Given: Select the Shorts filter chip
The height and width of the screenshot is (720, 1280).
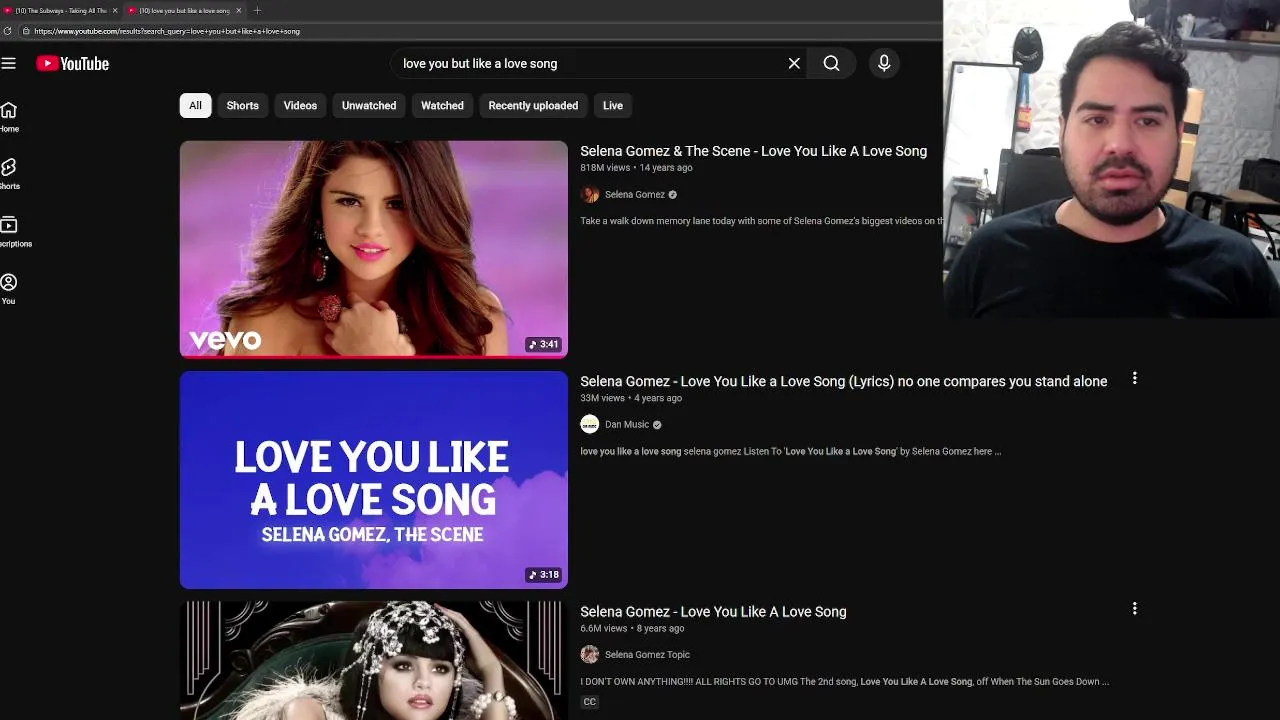Looking at the screenshot, I should (x=242, y=105).
